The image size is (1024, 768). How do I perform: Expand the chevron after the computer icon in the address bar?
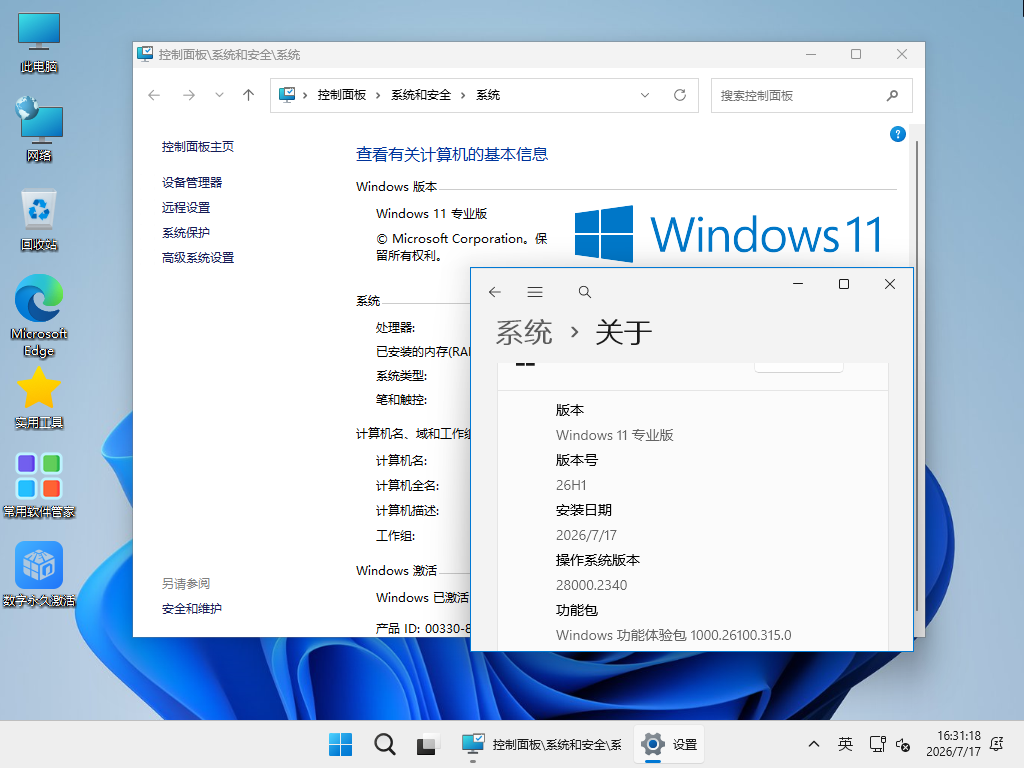tap(304, 95)
